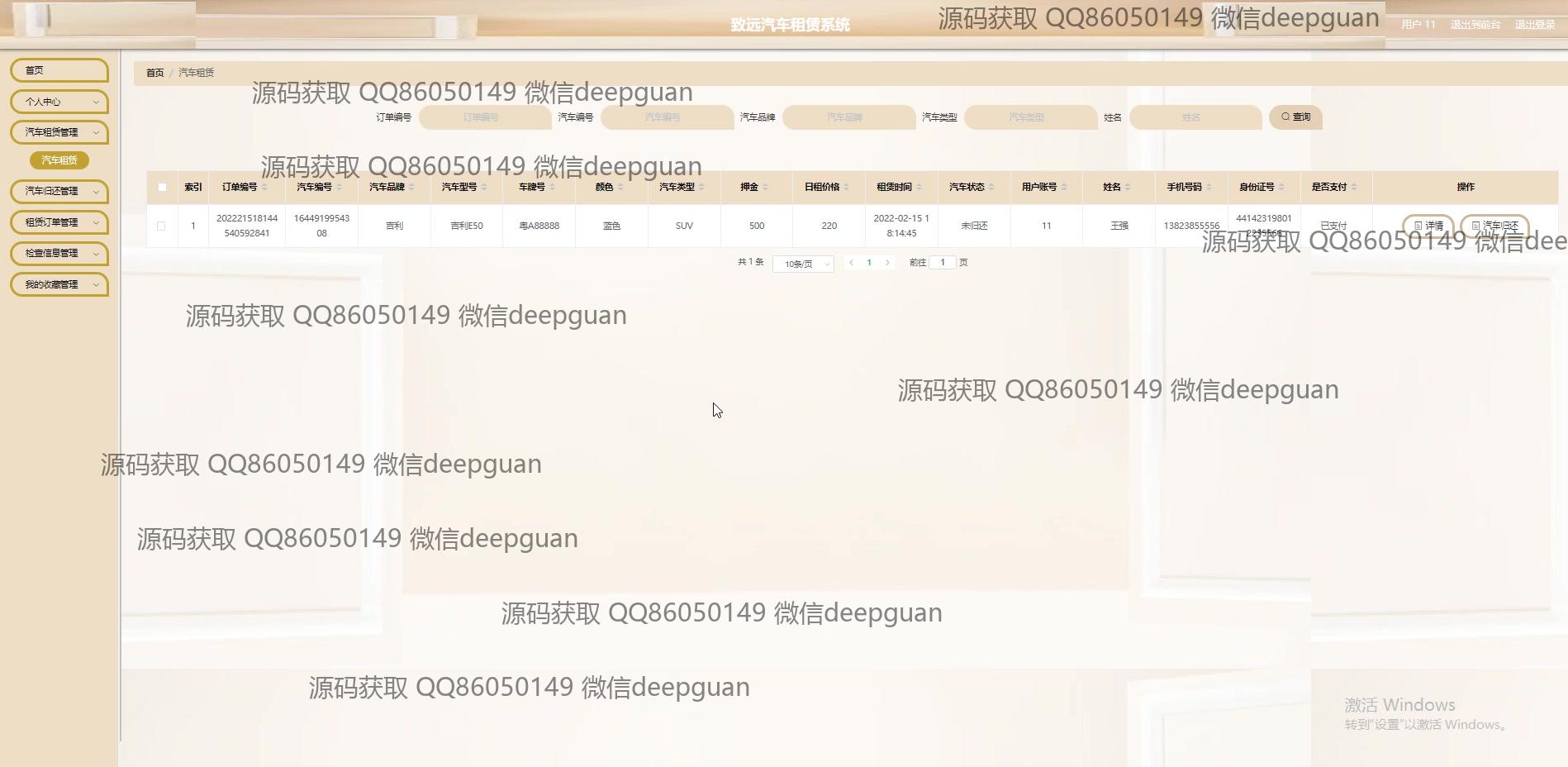Select the 汽车租赁 submenu item
1568x767 pixels.
[x=59, y=160]
